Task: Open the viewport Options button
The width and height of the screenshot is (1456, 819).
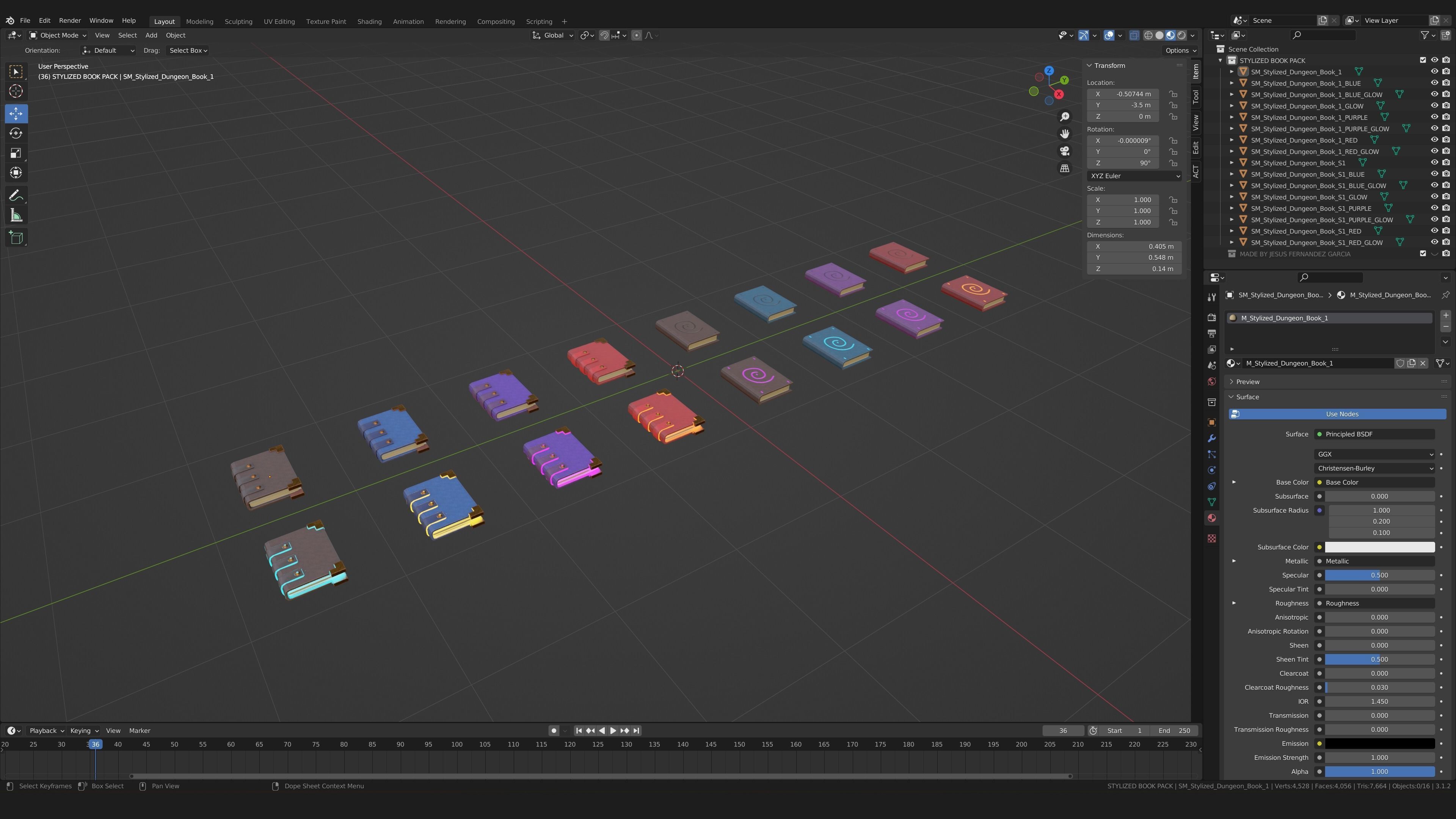Action: point(1180,50)
